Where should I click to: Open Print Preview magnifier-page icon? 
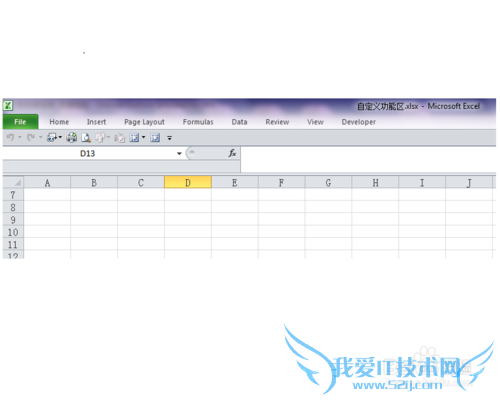click(x=86, y=137)
